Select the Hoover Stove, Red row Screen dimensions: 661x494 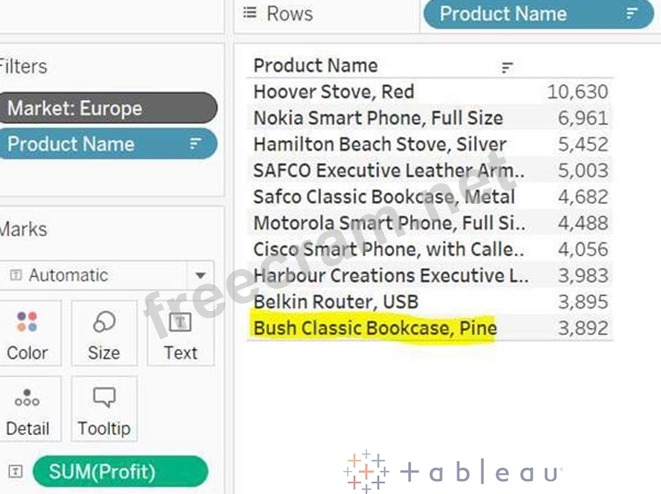[x=334, y=92]
